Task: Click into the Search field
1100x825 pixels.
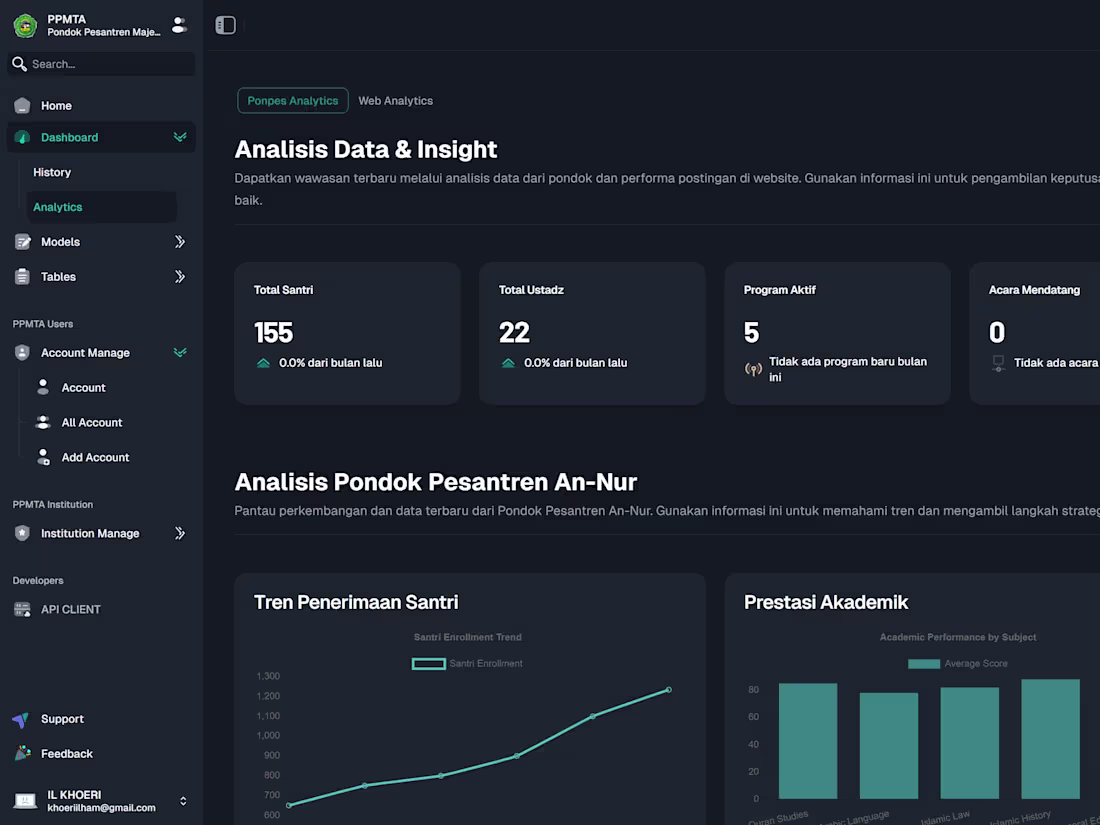Action: (100, 63)
